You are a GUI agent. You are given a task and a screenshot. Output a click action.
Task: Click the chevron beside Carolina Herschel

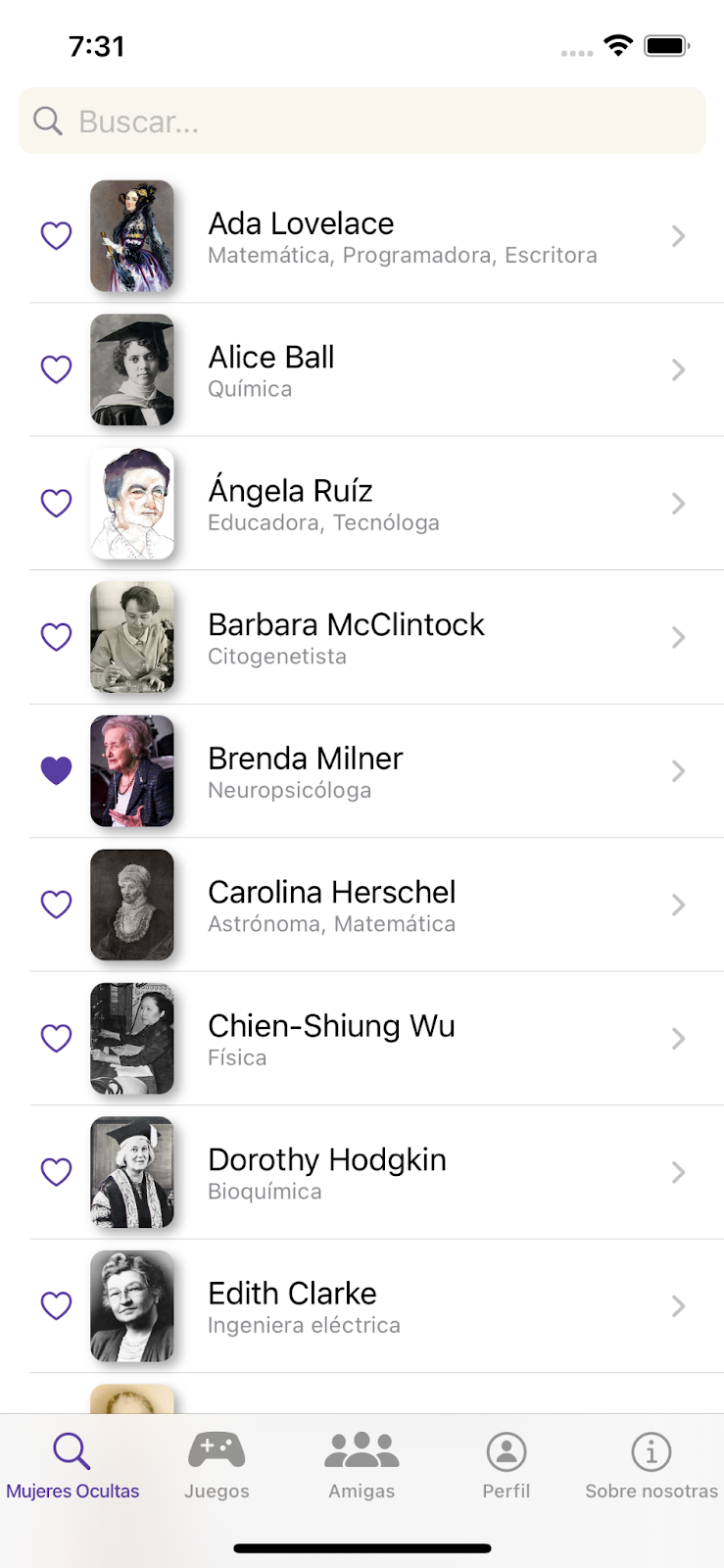678,905
